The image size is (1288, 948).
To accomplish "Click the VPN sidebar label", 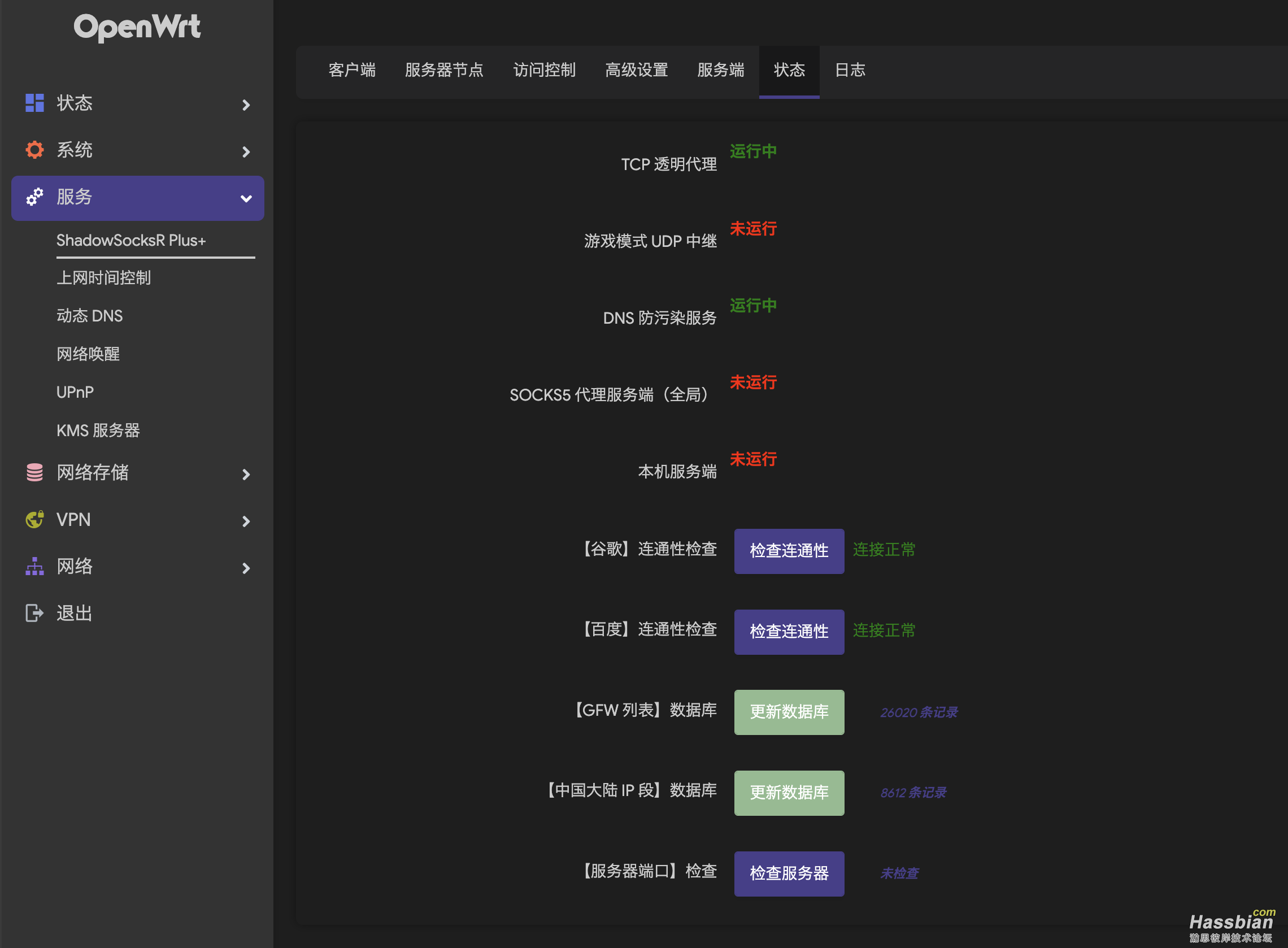I will pos(73,520).
